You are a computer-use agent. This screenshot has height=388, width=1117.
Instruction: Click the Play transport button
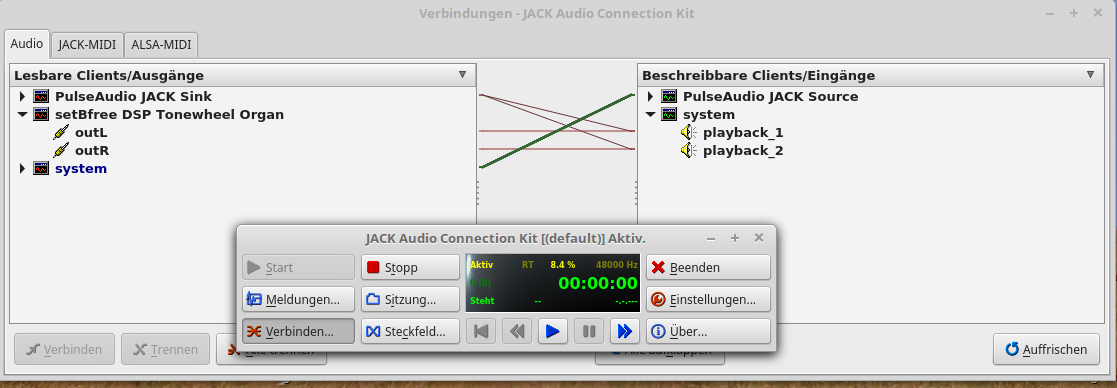pos(553,331)
